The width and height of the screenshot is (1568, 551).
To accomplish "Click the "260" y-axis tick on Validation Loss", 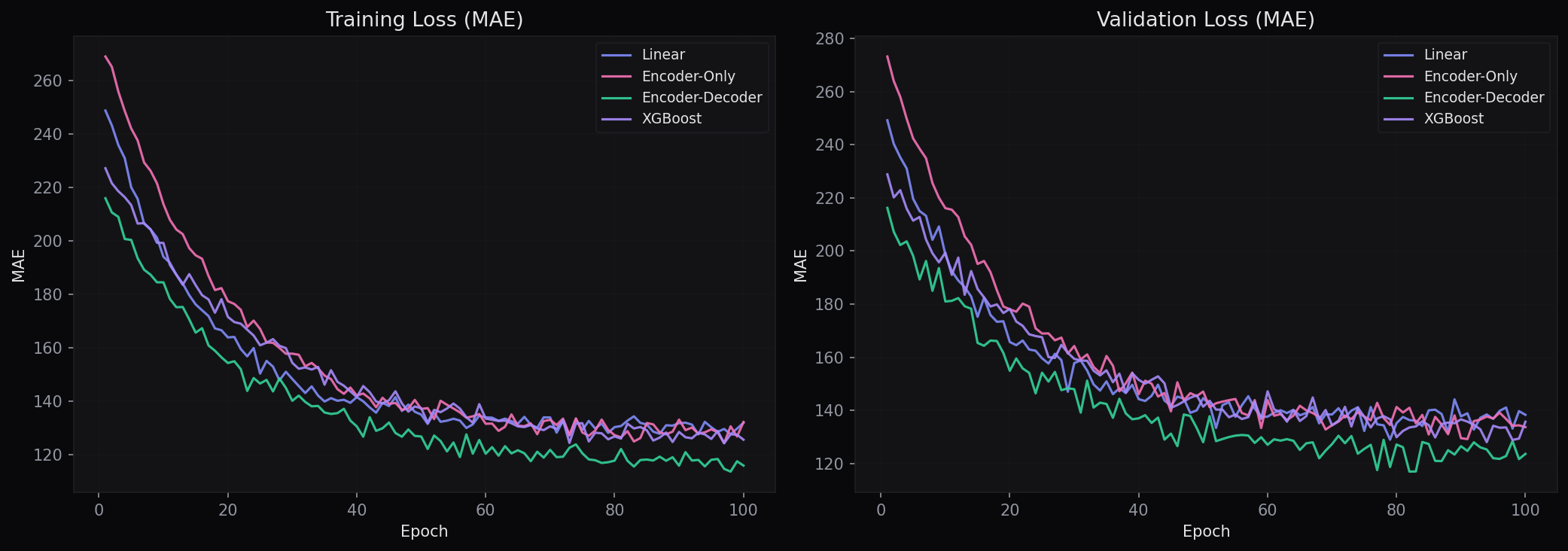I will click(830, 92).
